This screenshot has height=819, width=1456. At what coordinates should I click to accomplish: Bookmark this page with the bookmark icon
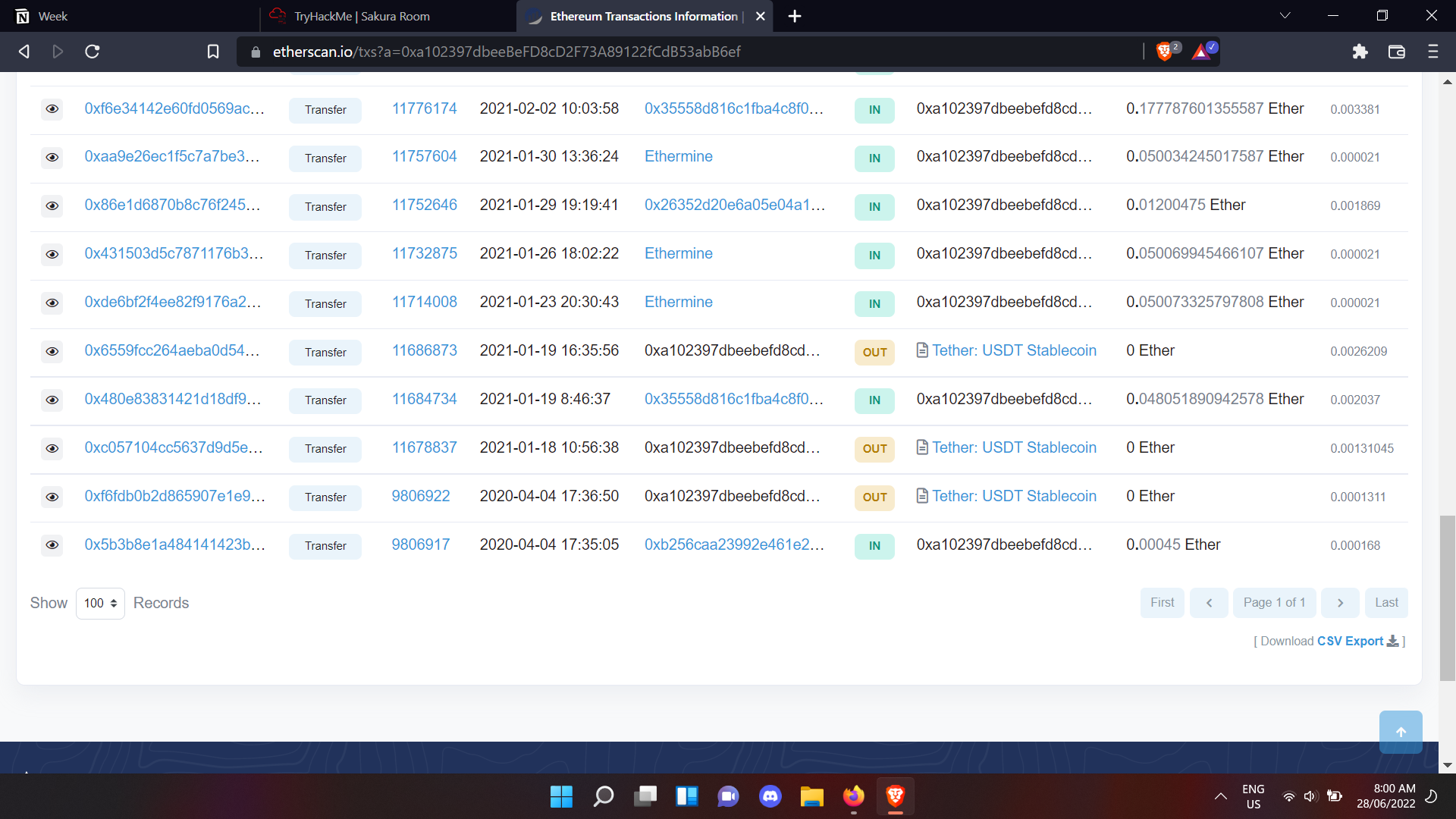pos(213,52)
